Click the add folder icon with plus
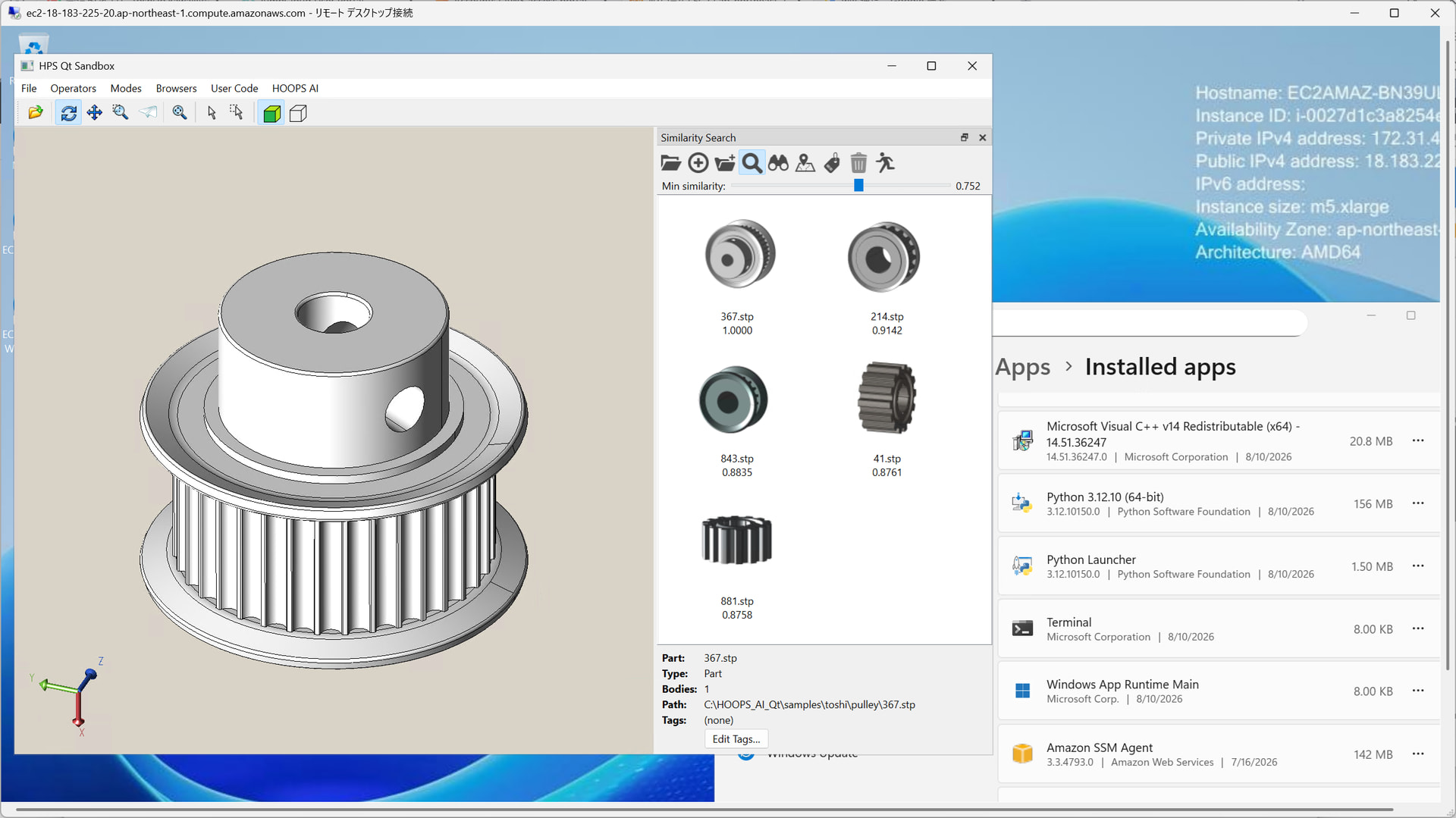 pos(725,163)
